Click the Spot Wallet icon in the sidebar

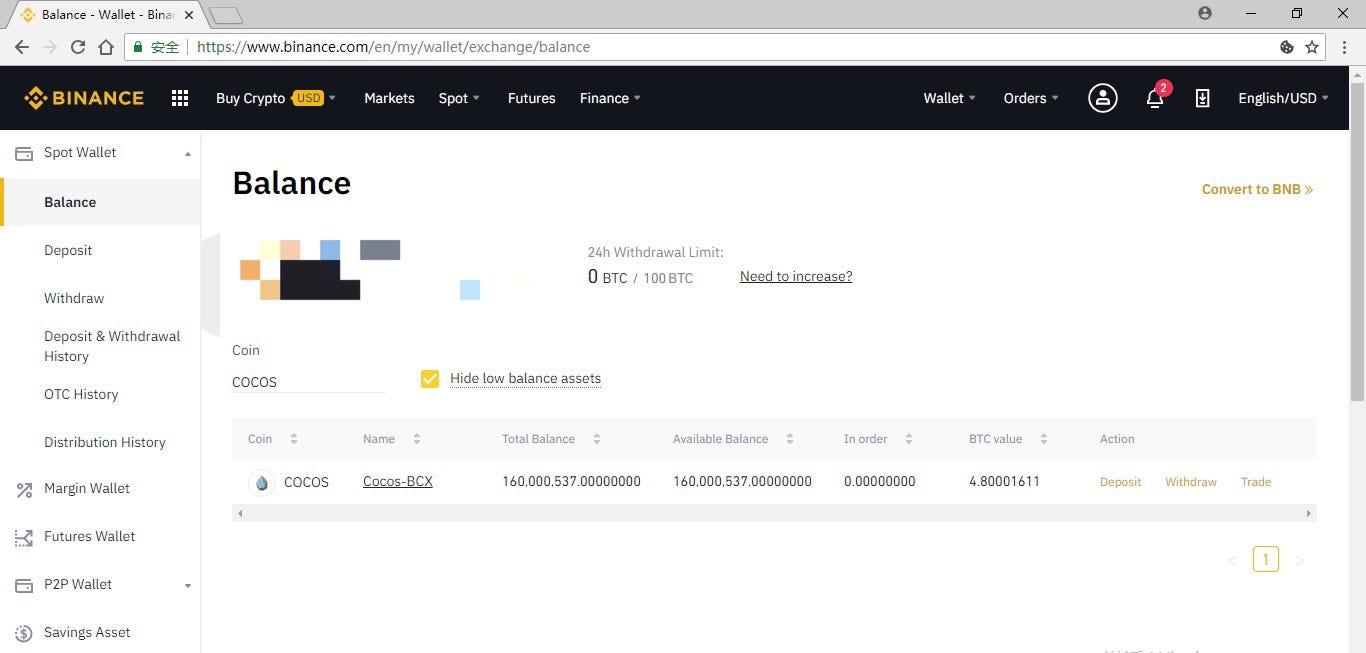[24, 153]
